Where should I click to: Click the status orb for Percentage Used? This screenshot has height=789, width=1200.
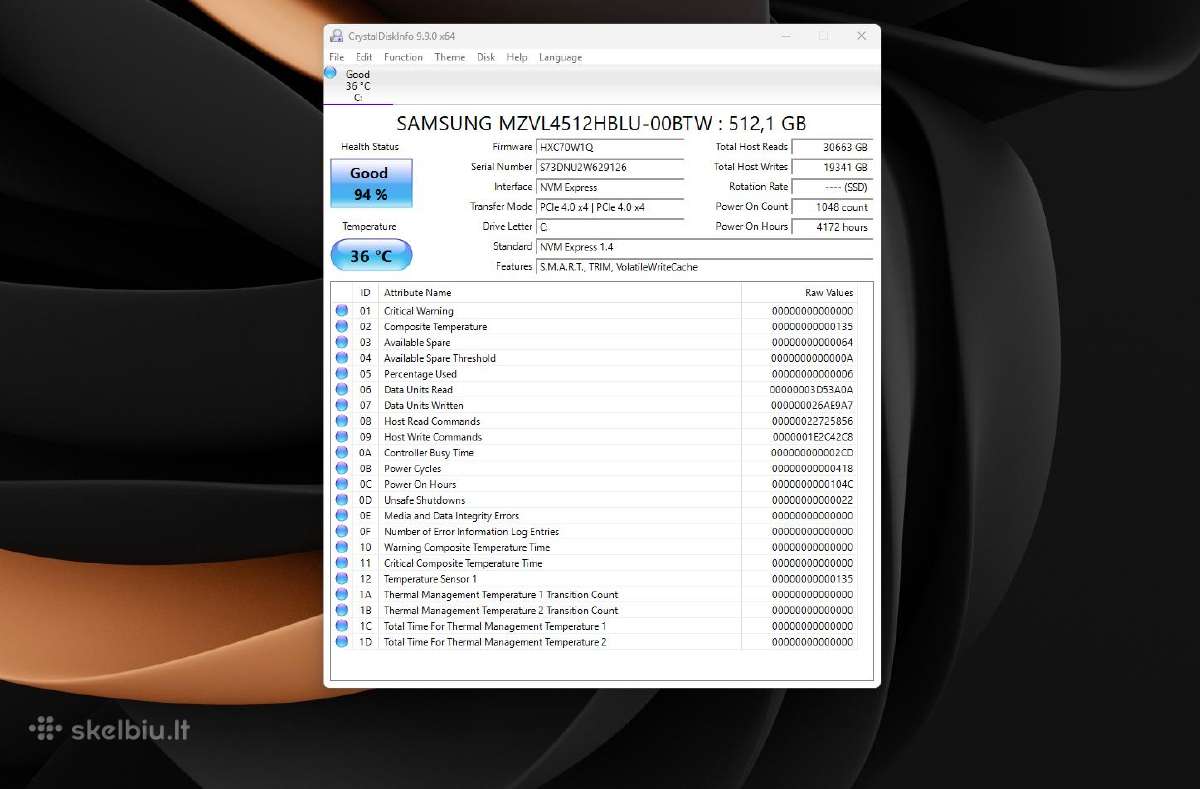(342, 374)
